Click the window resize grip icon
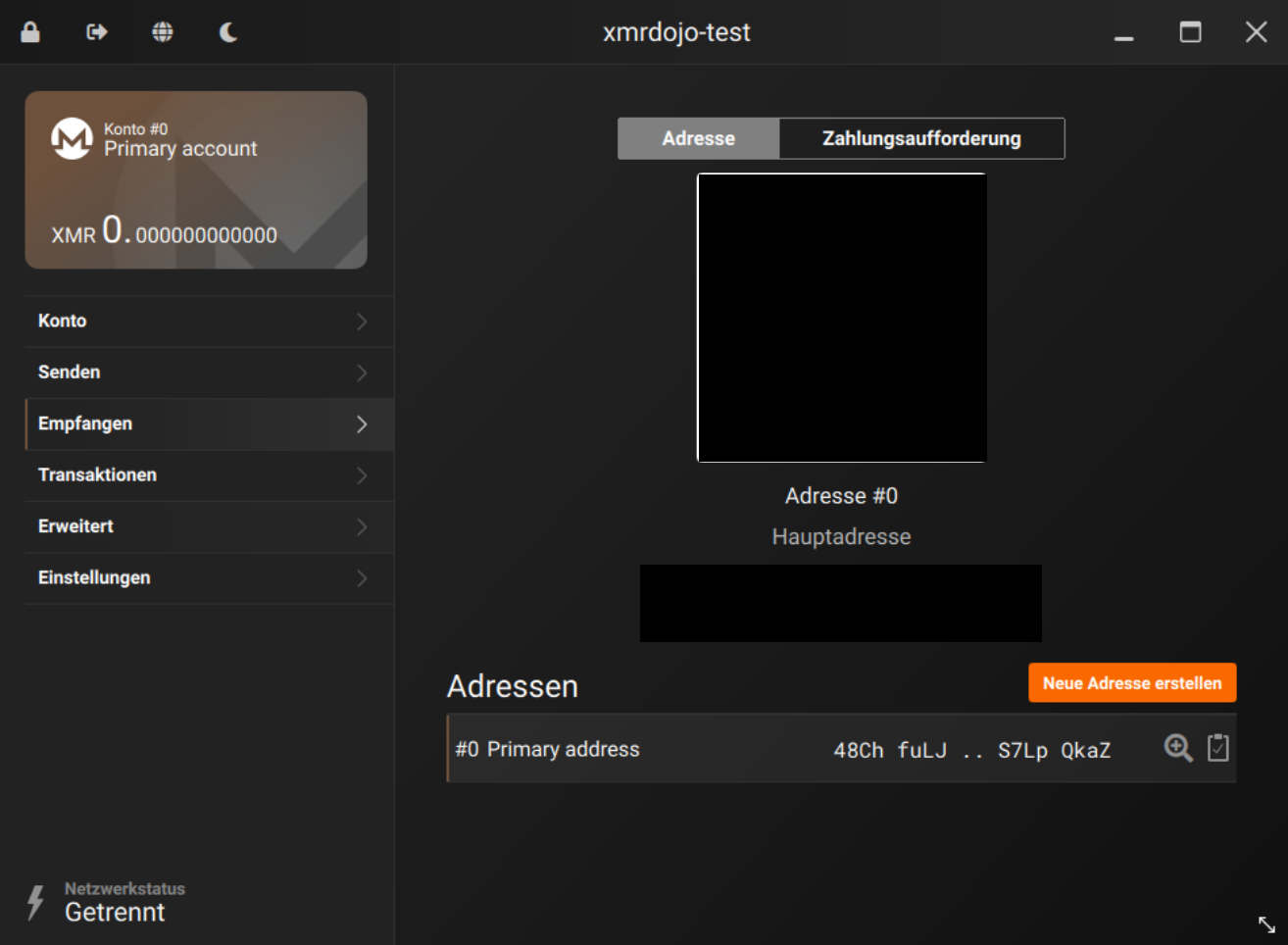 [1266, 924]
